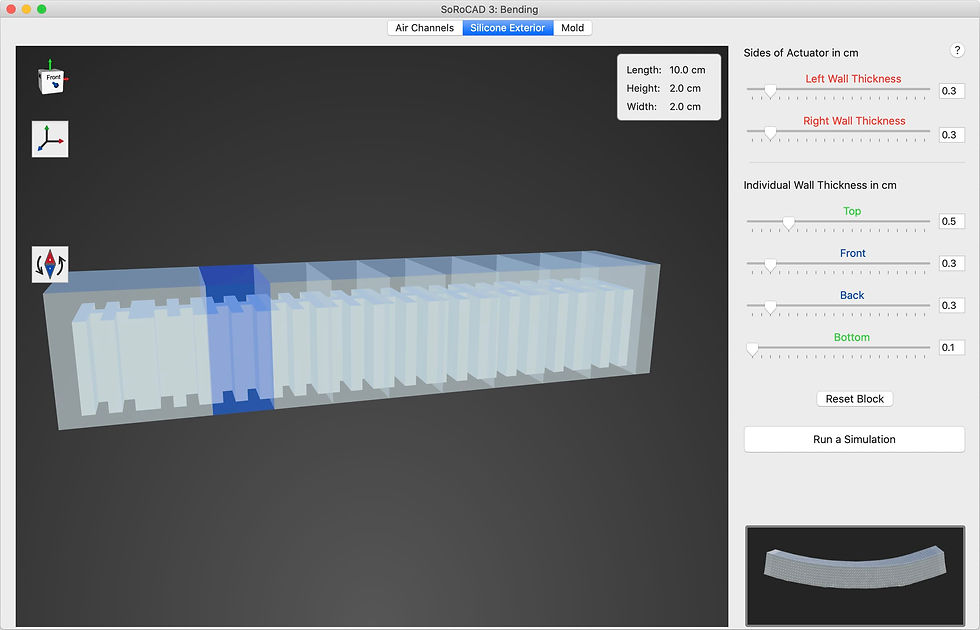Click the Bottom thickness slider handle
980x630 pixels.
coord(752,349)
